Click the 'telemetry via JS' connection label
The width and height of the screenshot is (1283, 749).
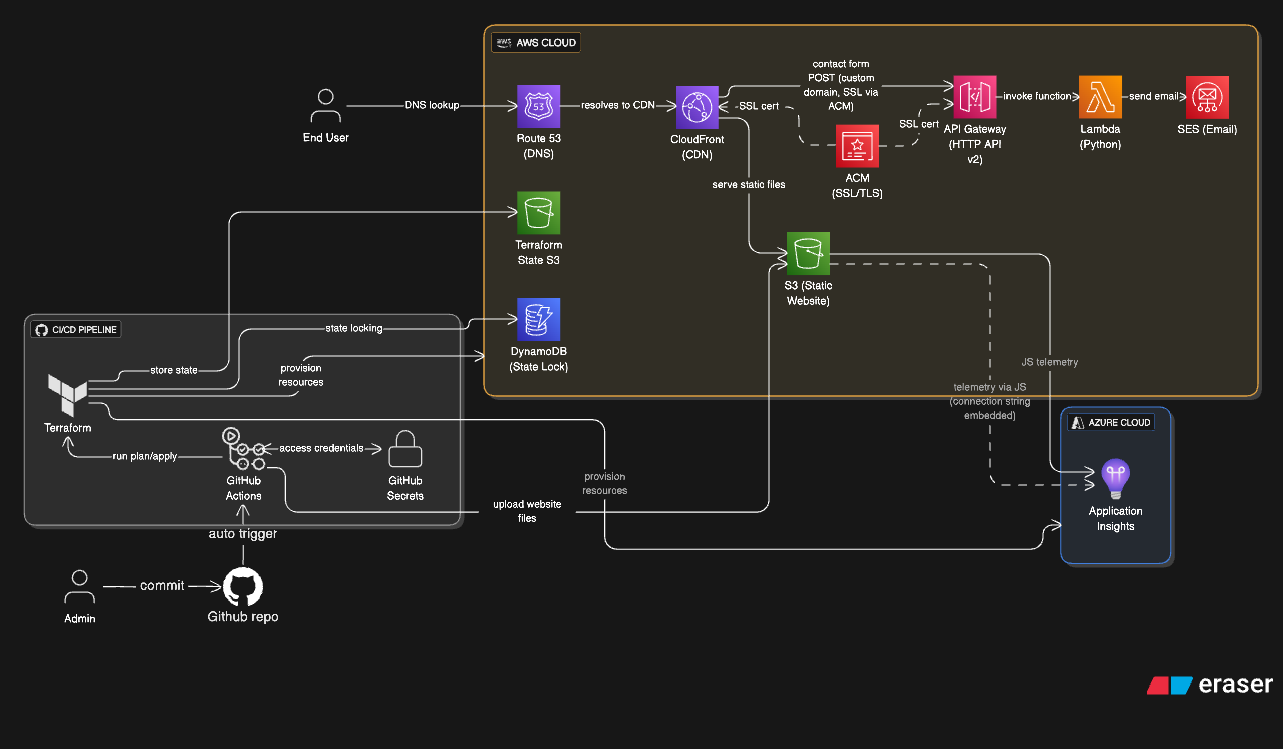pyautogui.click(x=990, y=400)
